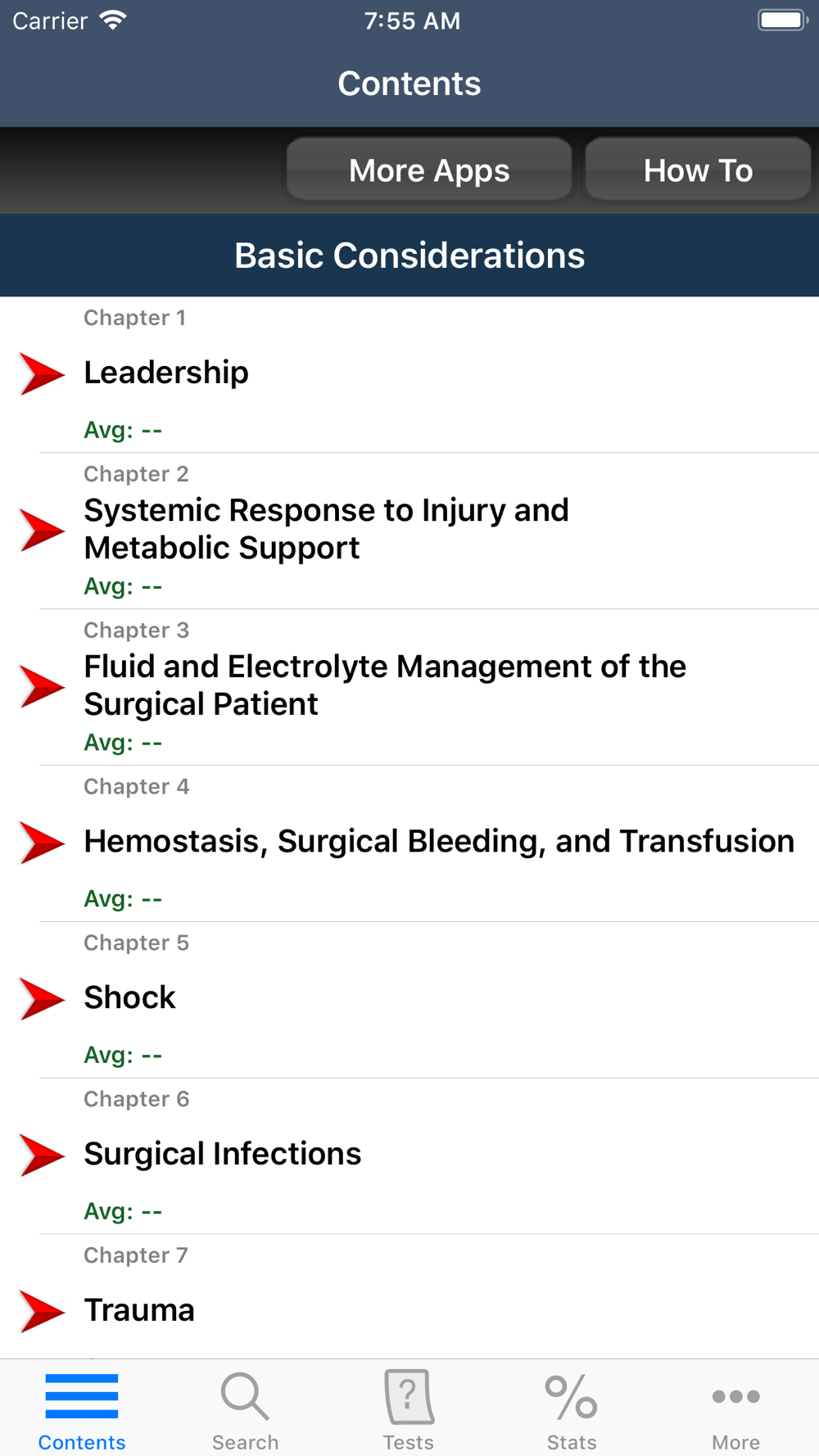The height and width of the screenshot is (1456, 819).
Task: Open the Tests question mark icon
Action: click(409, 1397)
